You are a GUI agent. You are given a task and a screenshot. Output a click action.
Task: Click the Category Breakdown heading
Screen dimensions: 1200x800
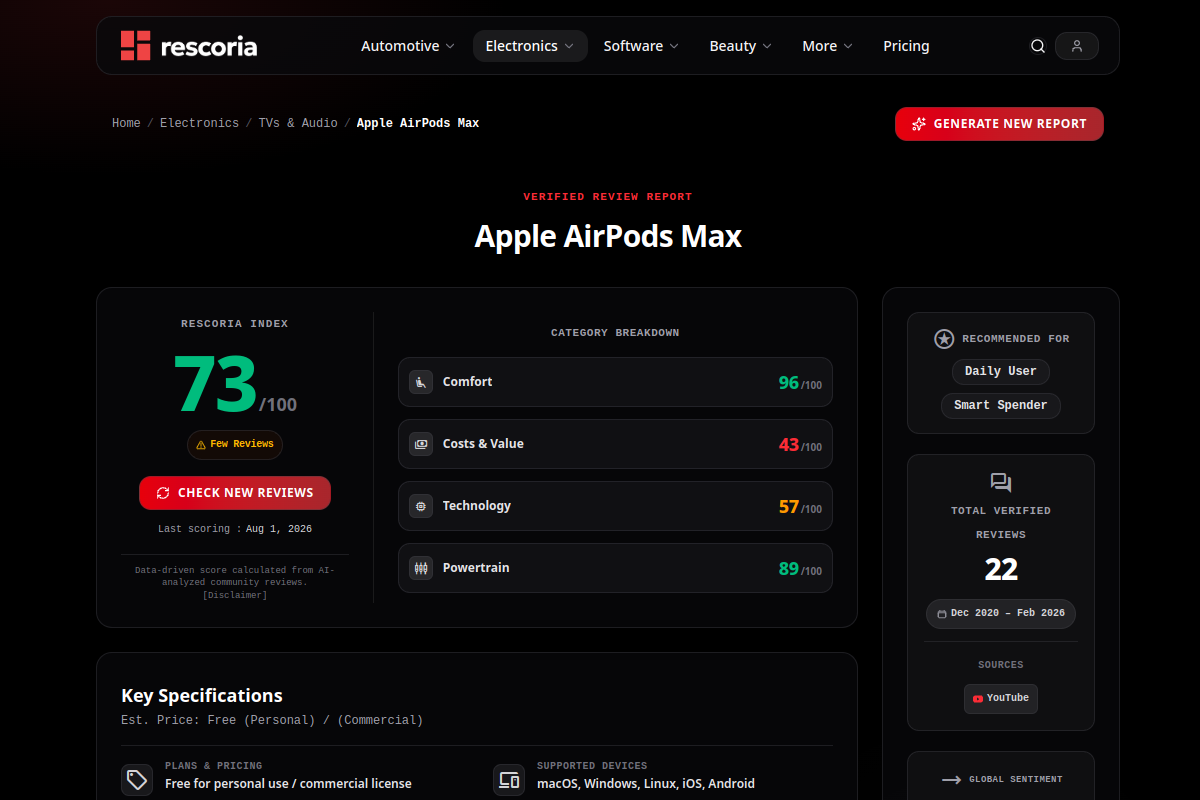click(x=615, y=333)
